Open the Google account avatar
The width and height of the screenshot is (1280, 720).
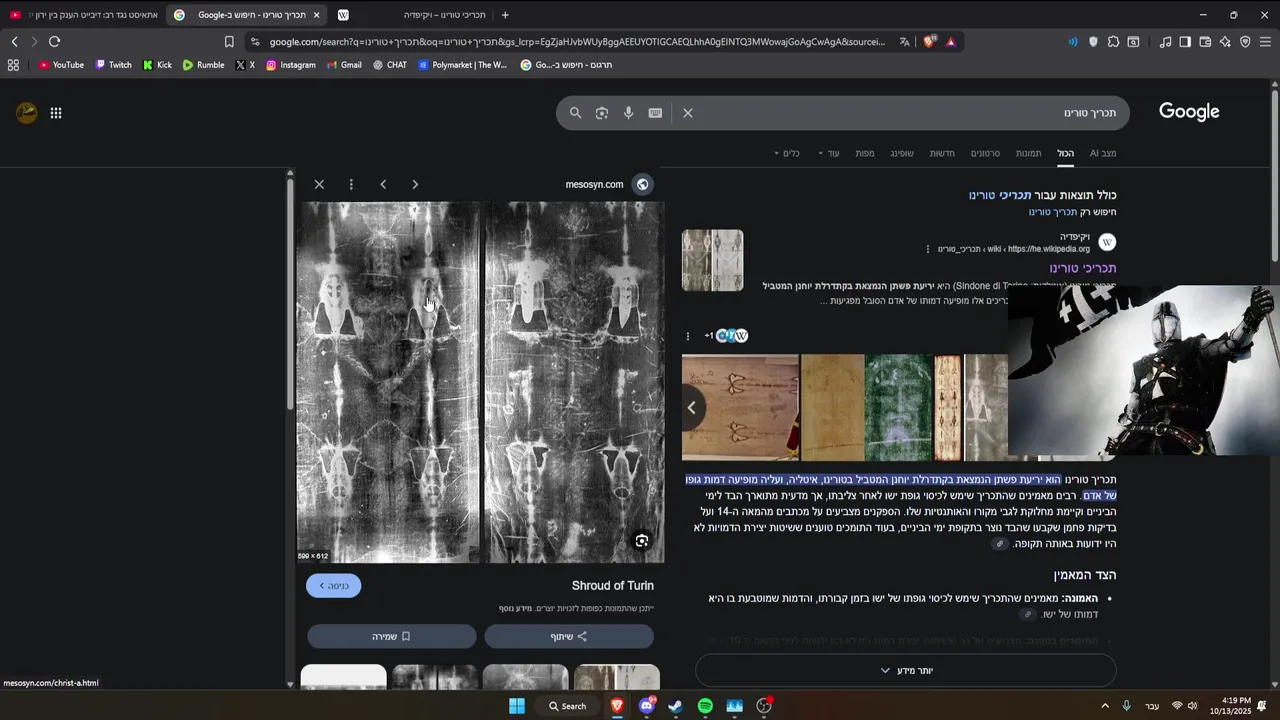pos(27,113)
